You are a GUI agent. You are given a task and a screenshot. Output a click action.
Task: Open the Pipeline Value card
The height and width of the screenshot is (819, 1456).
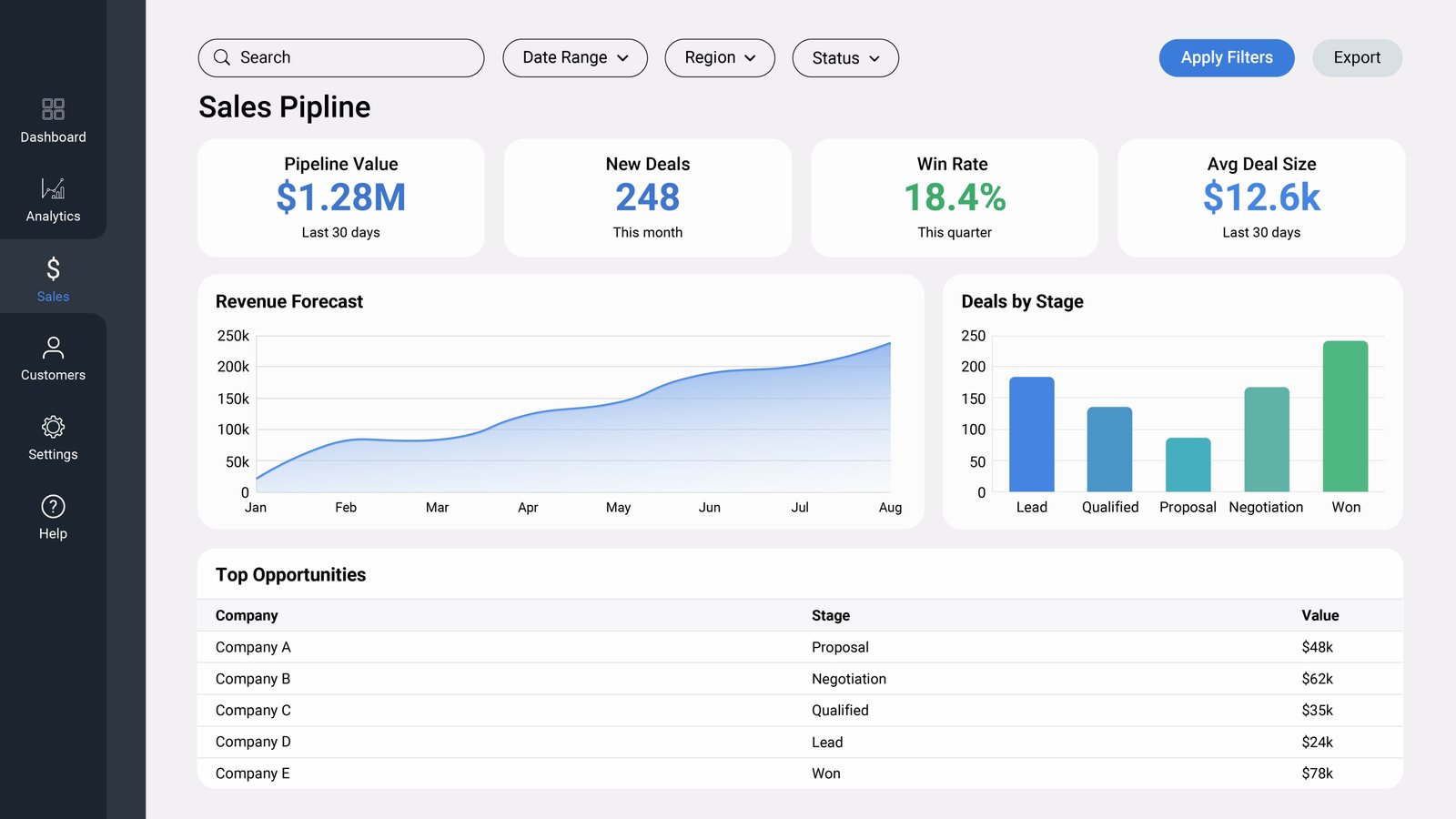[x=341, y=197]
